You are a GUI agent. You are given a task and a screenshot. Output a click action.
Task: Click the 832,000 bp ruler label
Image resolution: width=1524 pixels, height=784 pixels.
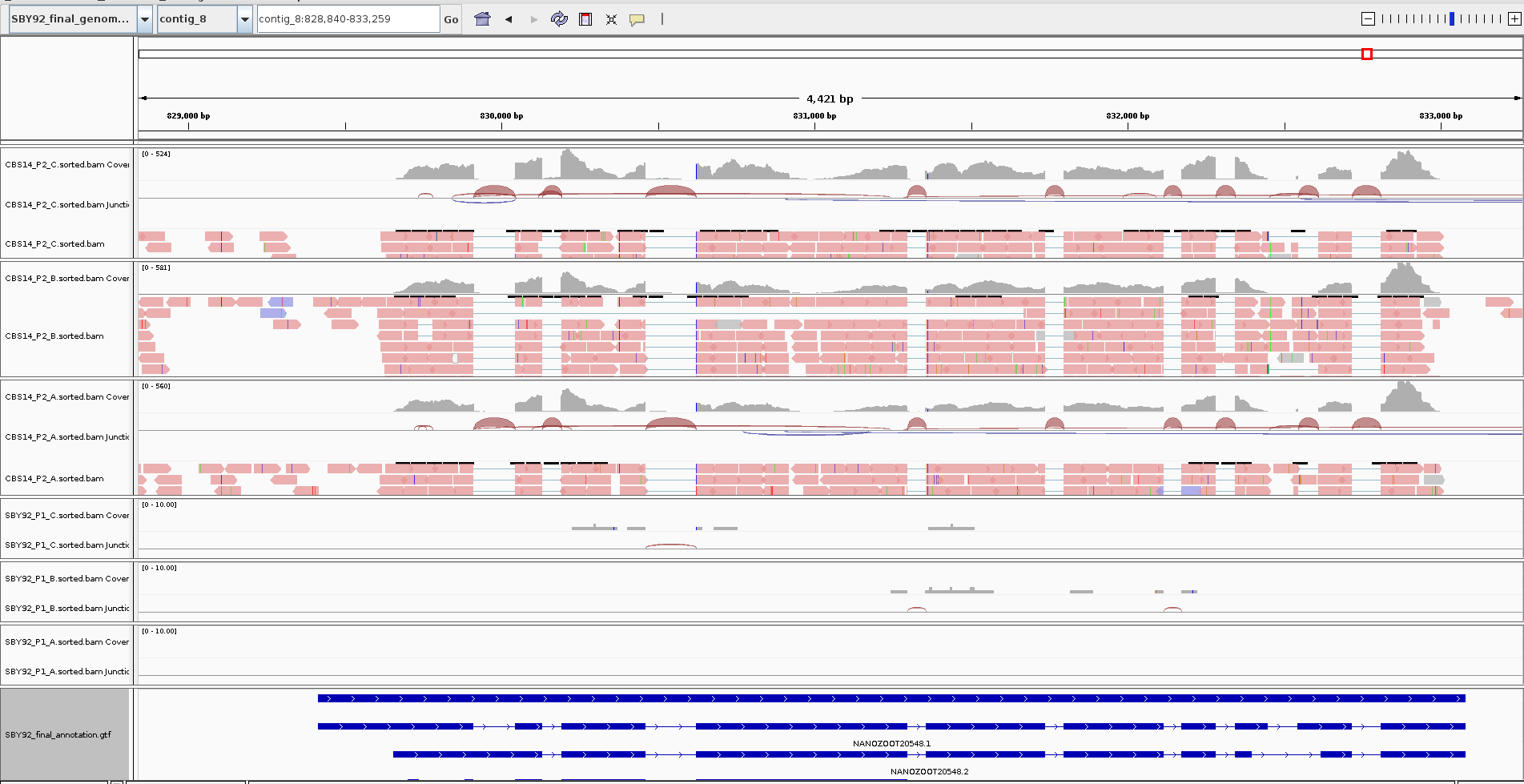pyautogui.click(x=1128, y=116)
